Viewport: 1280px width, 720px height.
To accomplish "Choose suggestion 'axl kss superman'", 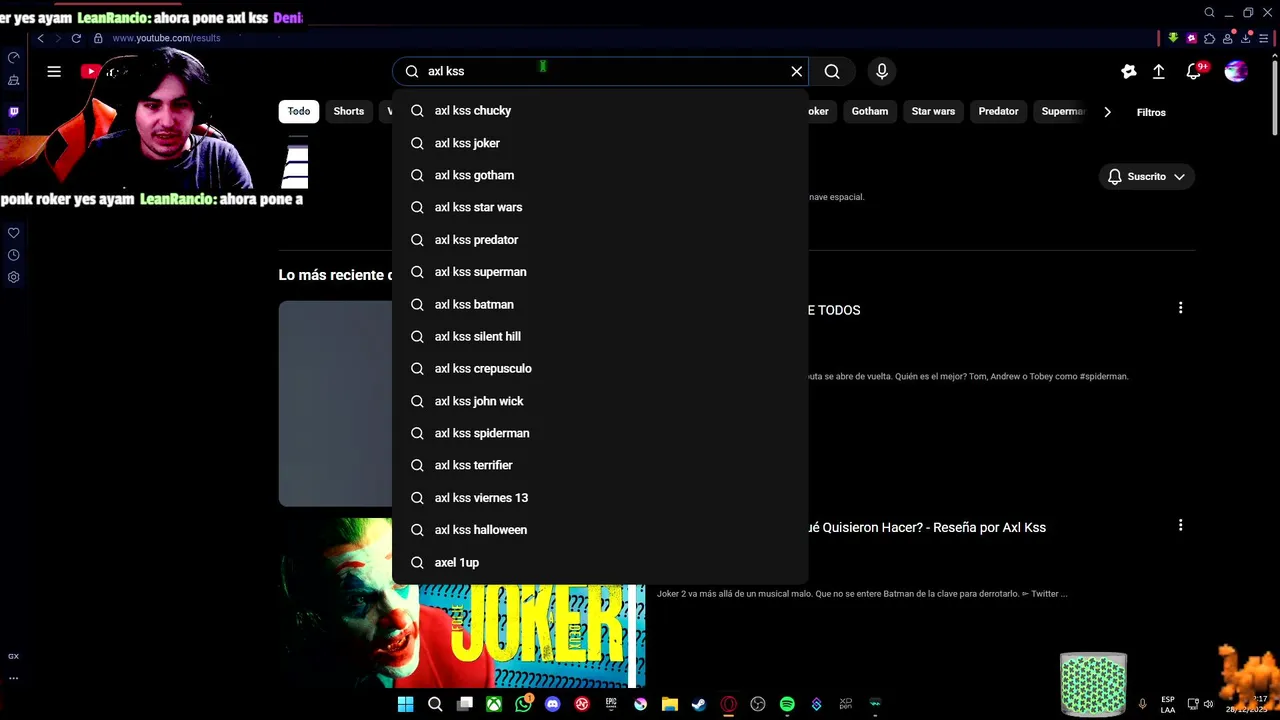I will pyautogui.click(x=600, y=272).
